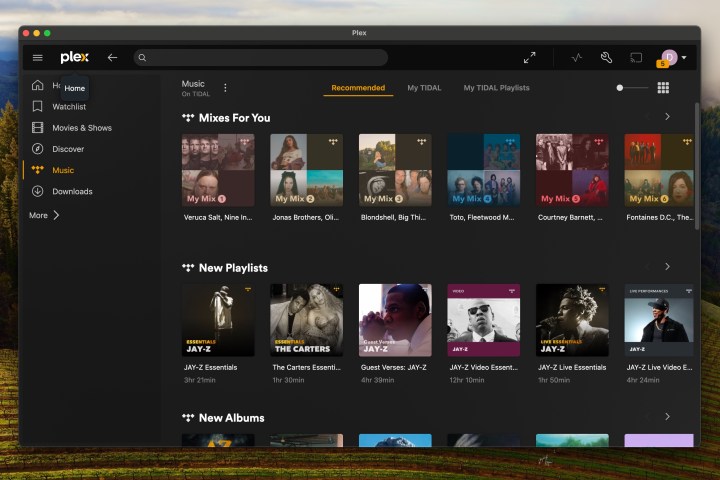Image resolution: width=720 pixels, height=480 pixels.
Task: Show next Mixes For You items
Action: [667, 117]
